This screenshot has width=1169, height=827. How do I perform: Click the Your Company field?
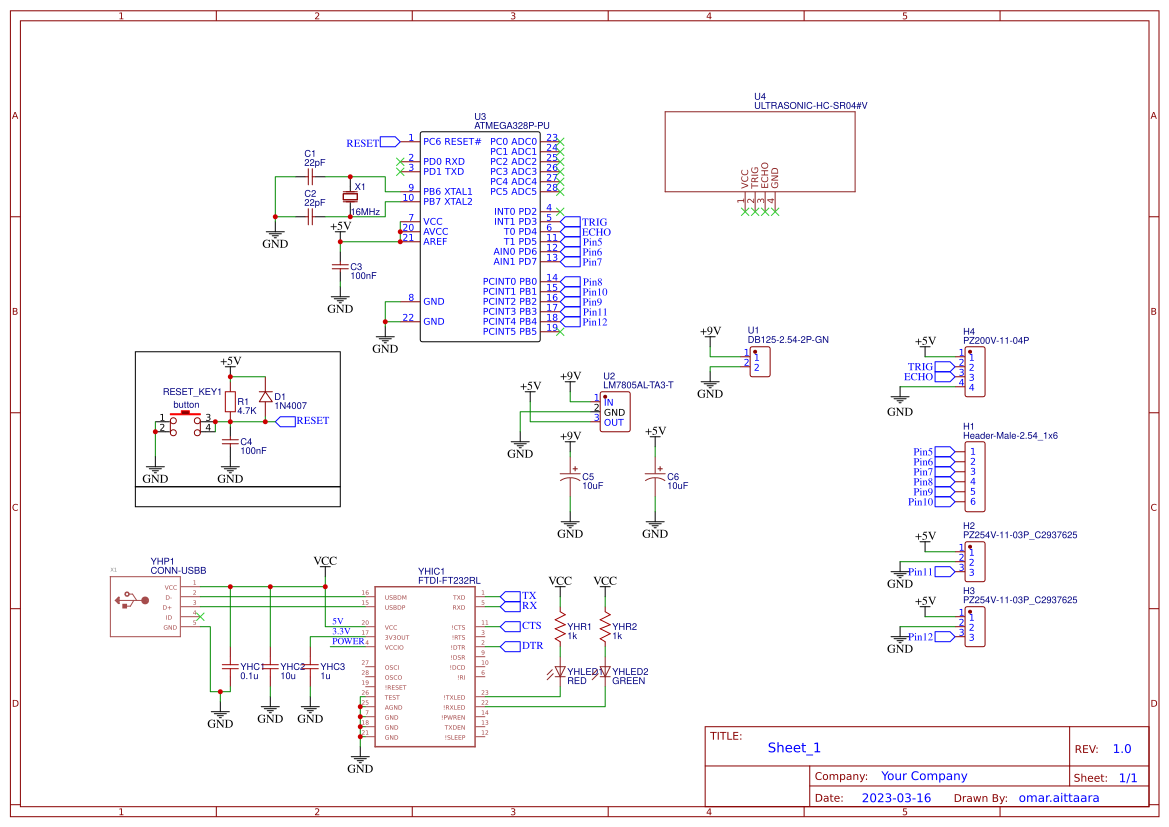pos(924,776)
